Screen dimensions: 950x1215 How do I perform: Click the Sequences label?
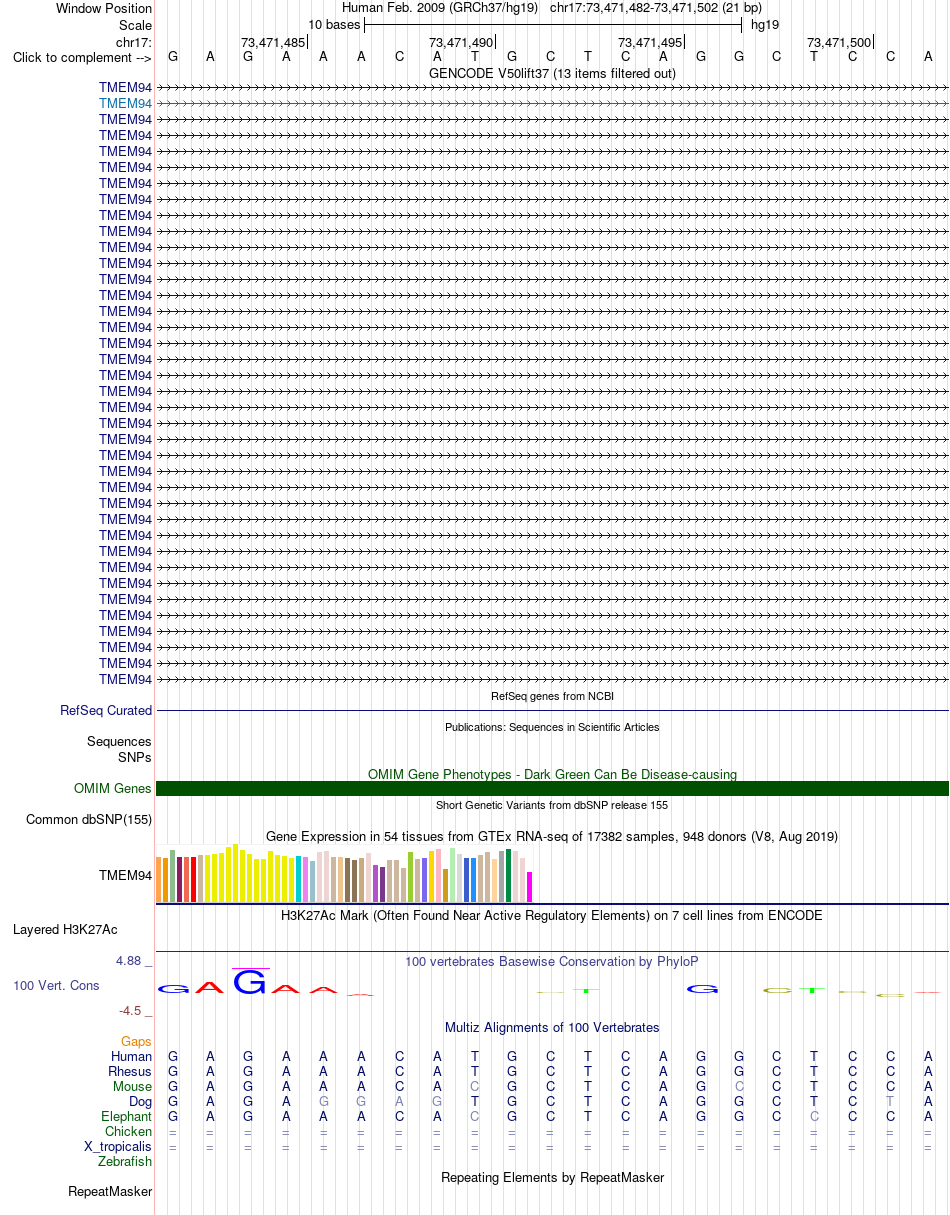119,742
